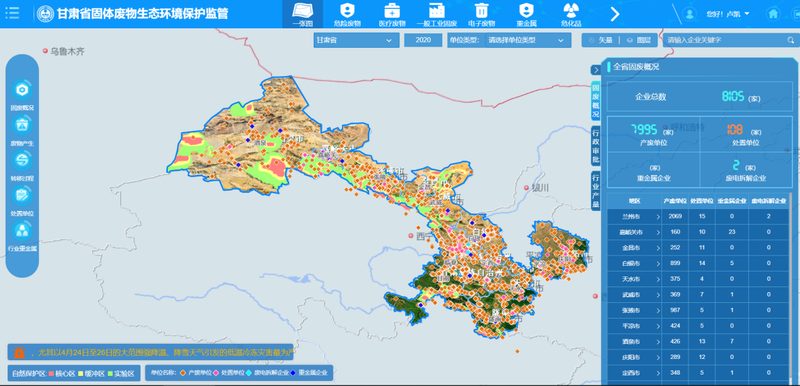The width and height of the screenshot is (800, 386).
Task: Click the 处置单位 sidebar icon
Action: click(x=22, y=195)
